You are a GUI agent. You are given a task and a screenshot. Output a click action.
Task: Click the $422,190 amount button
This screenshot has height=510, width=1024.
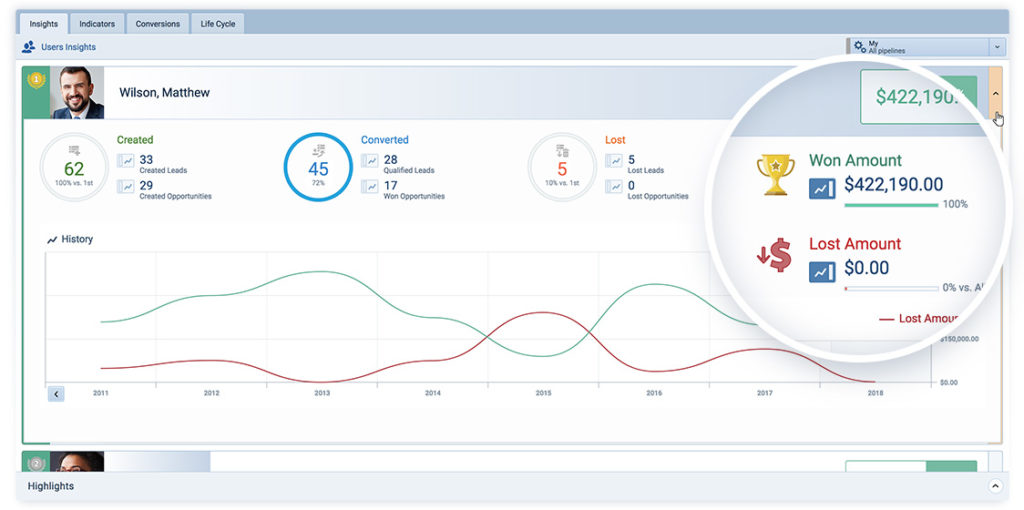click(x=918, y=97)
